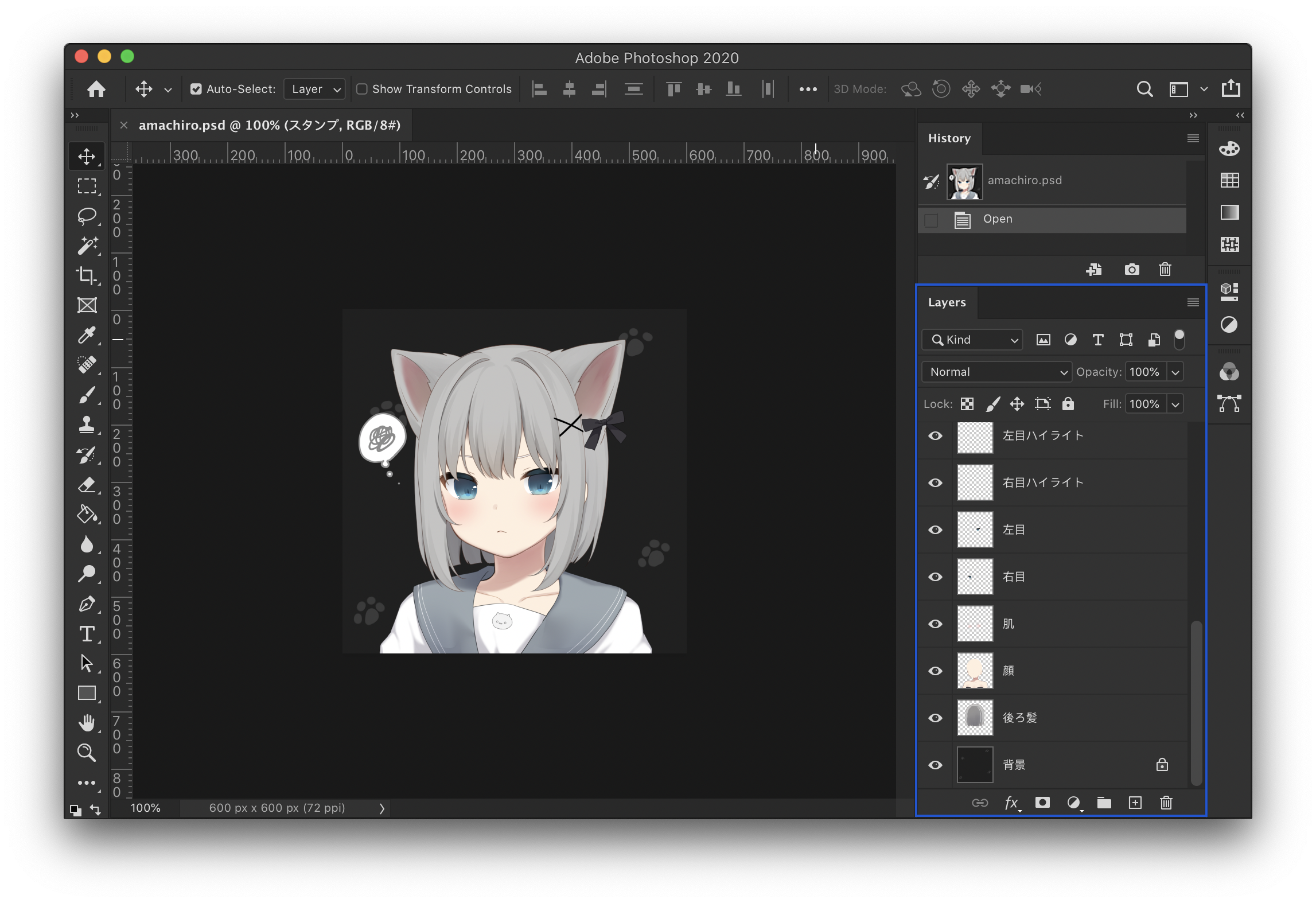Click the amachiro.psd history thumbnail
Screen dimensions: 1316x903
(962, 180)
